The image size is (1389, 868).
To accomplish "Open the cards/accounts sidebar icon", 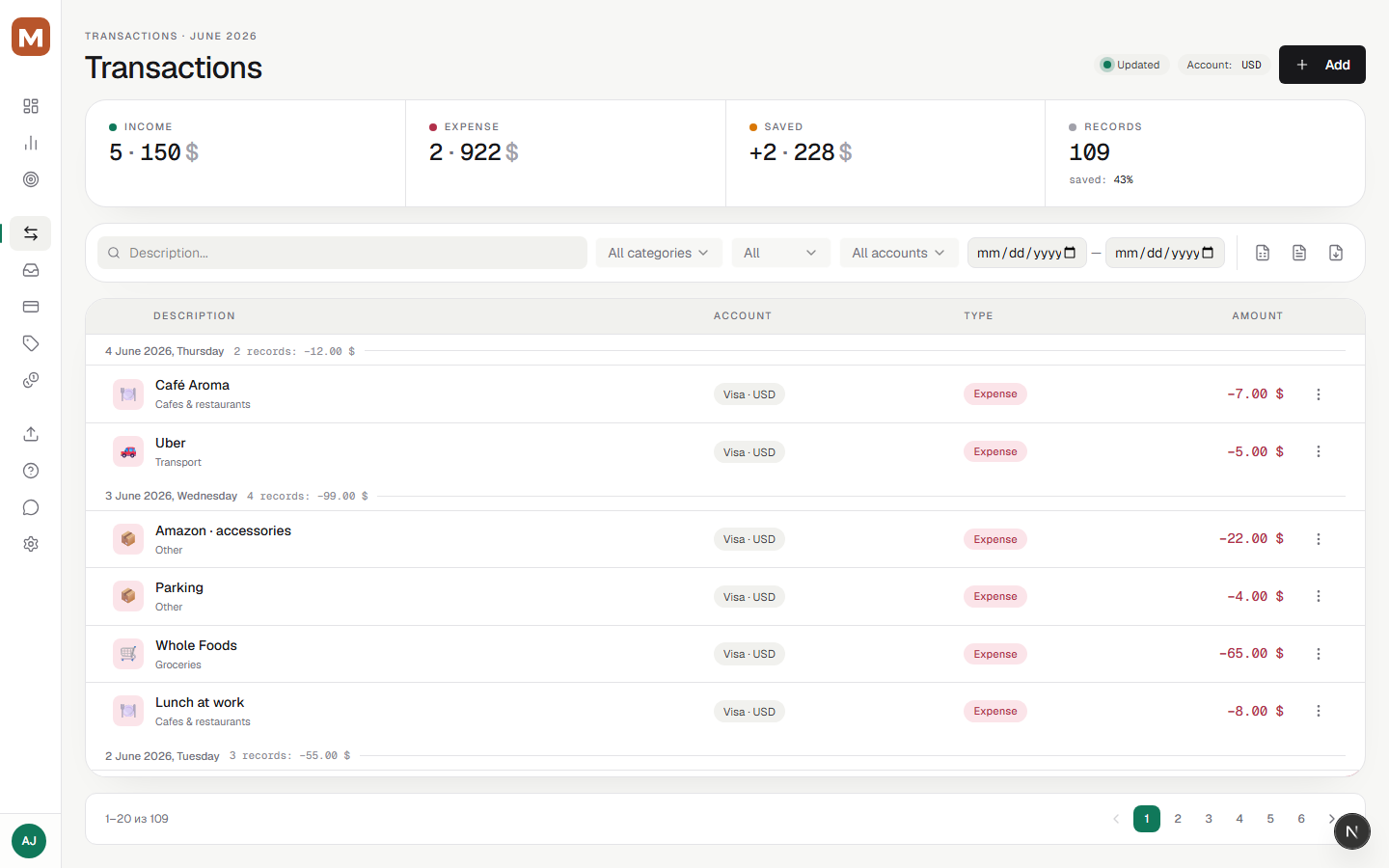I will 31,307.
